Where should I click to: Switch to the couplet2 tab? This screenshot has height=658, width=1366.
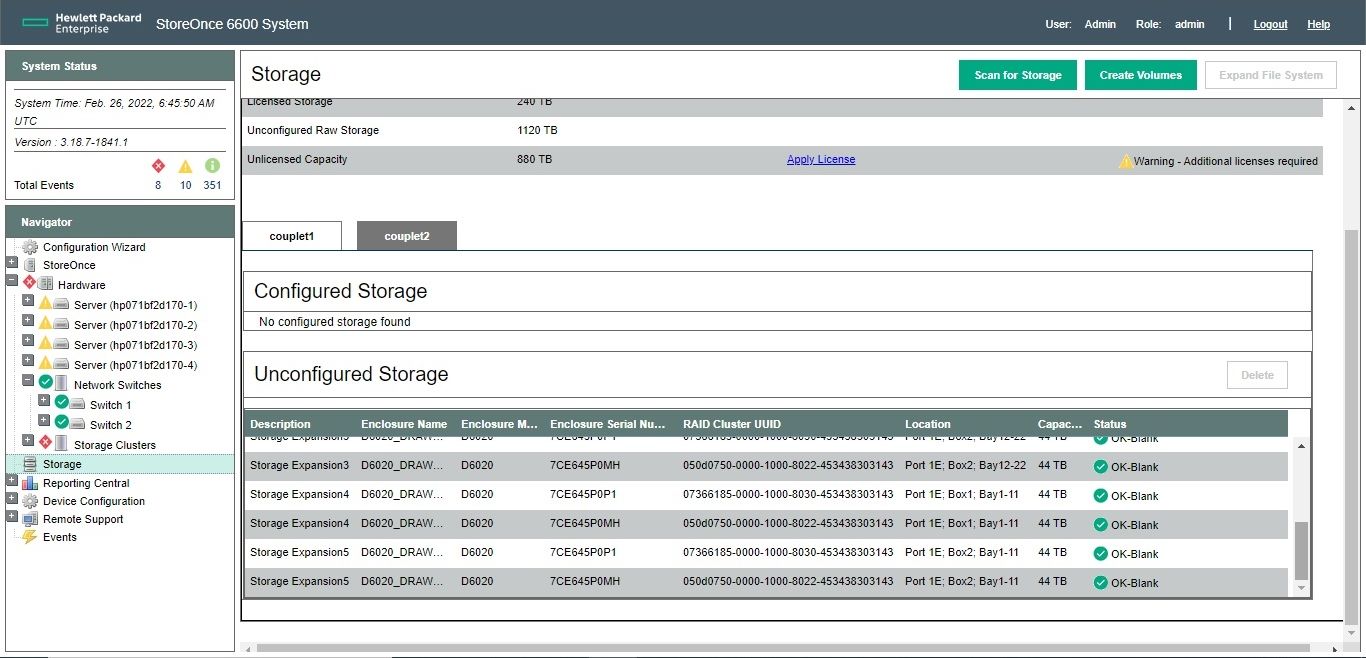pos(407,236)
